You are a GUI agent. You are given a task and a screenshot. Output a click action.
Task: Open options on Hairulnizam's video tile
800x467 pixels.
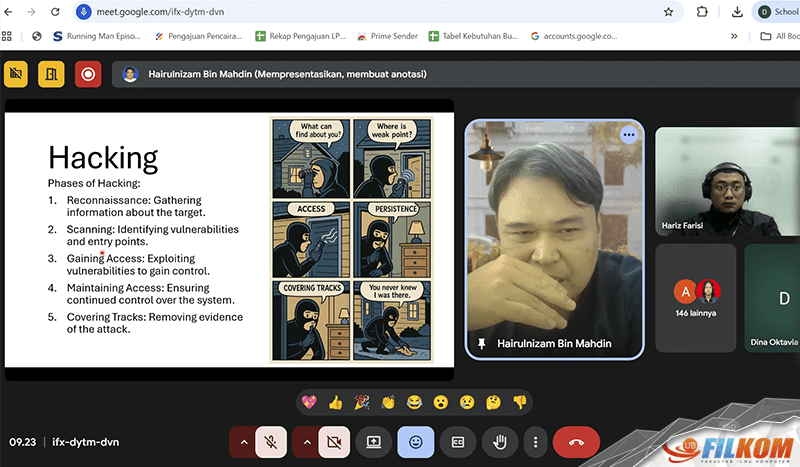pos(628,134)
